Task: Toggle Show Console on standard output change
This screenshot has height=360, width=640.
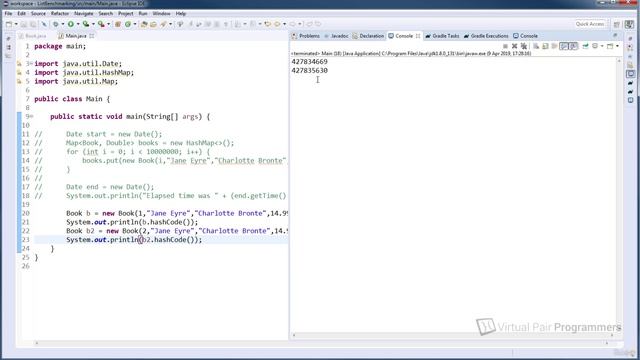Action: click(x=564, y=46)
